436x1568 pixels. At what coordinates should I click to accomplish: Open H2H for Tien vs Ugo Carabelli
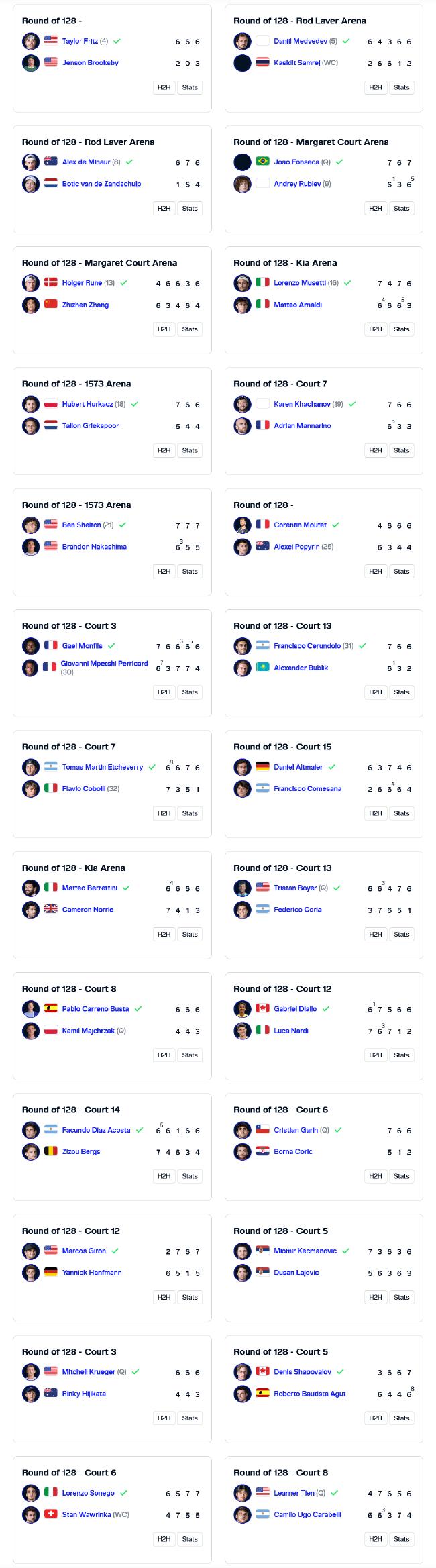click(376, 1539)
